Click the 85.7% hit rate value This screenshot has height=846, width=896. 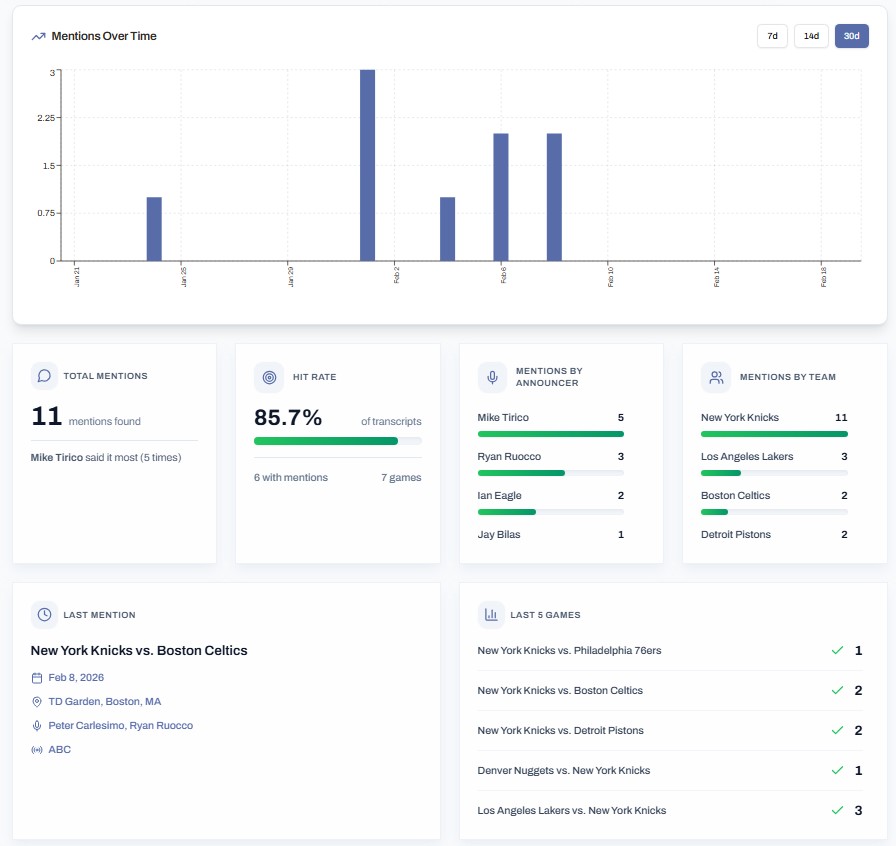(x=288, y=418)
